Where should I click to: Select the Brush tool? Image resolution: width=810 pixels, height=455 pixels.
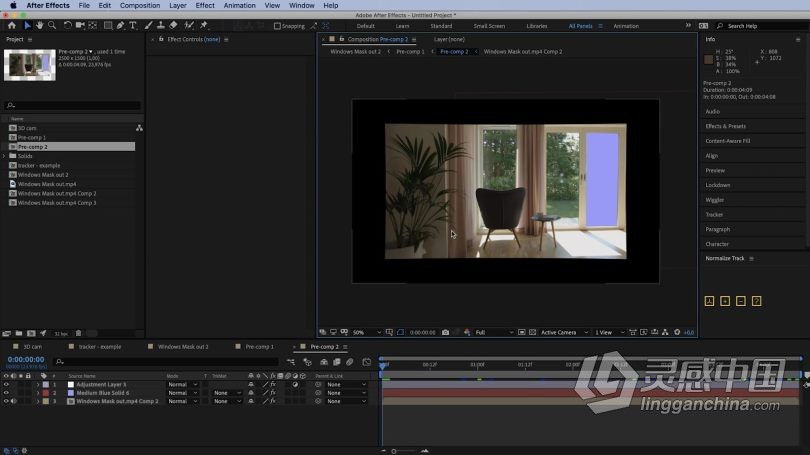(148, 25)
